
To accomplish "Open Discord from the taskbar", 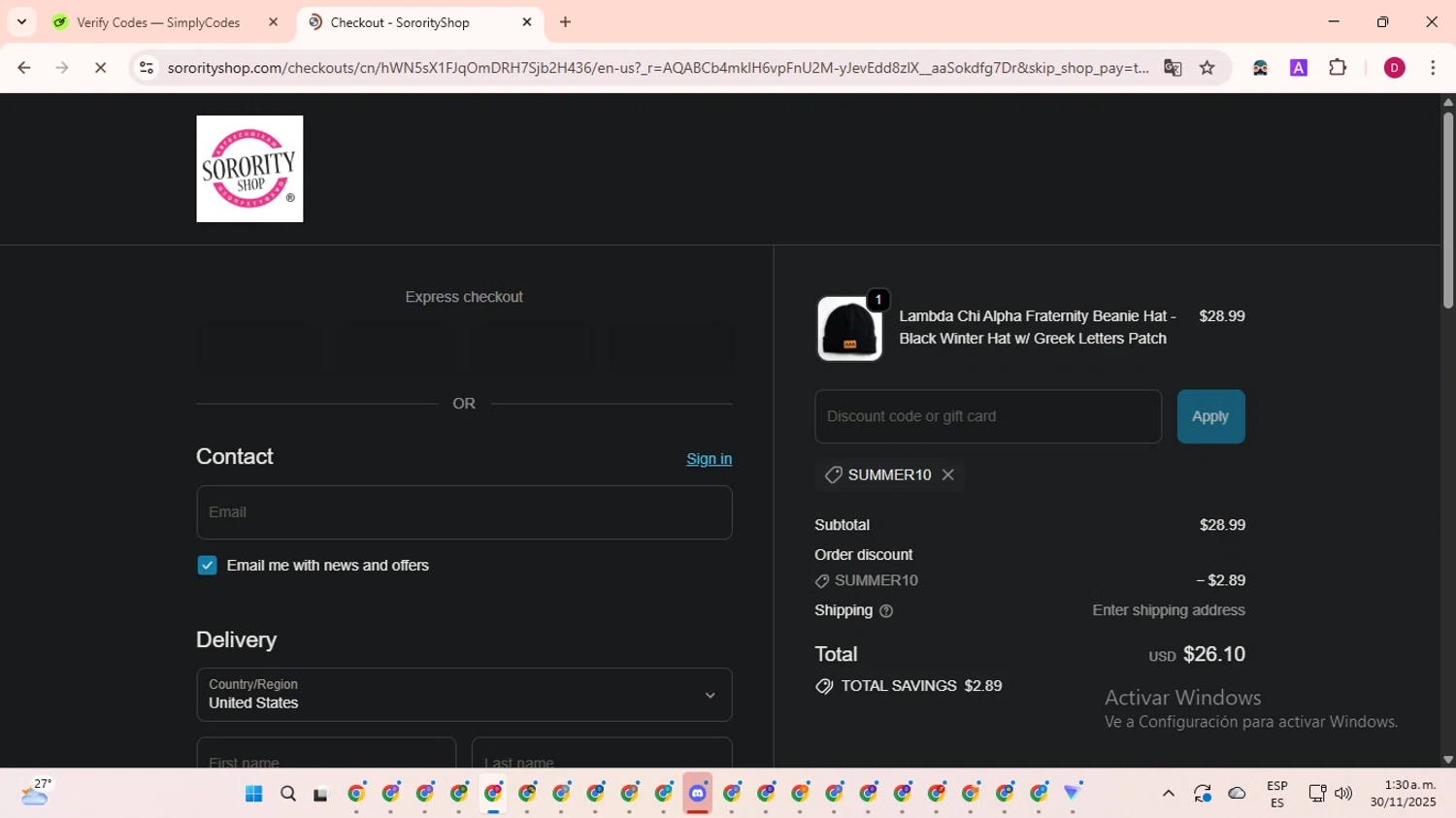I will [x=698, y=794].
